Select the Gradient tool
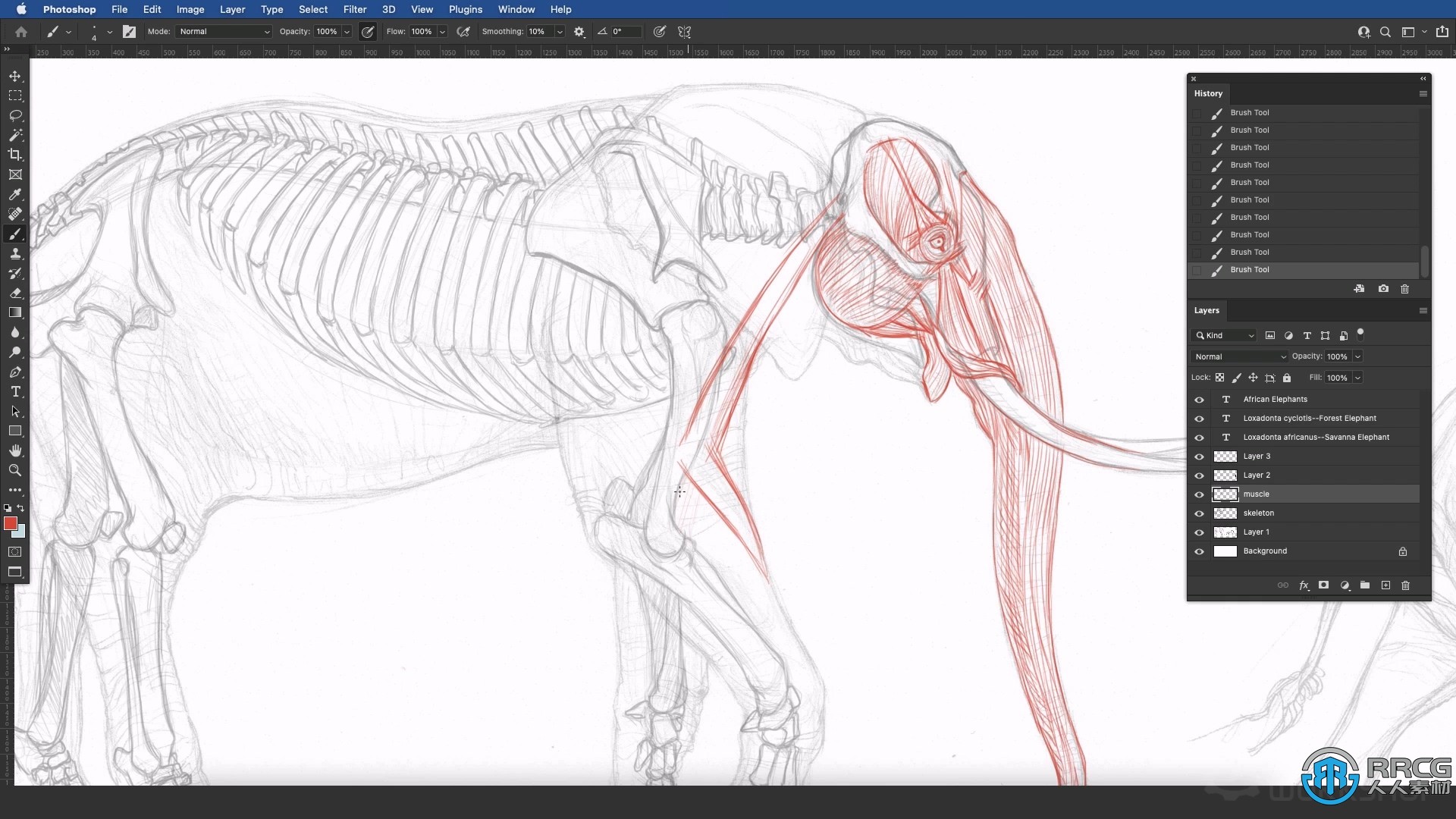 point(15,312)
